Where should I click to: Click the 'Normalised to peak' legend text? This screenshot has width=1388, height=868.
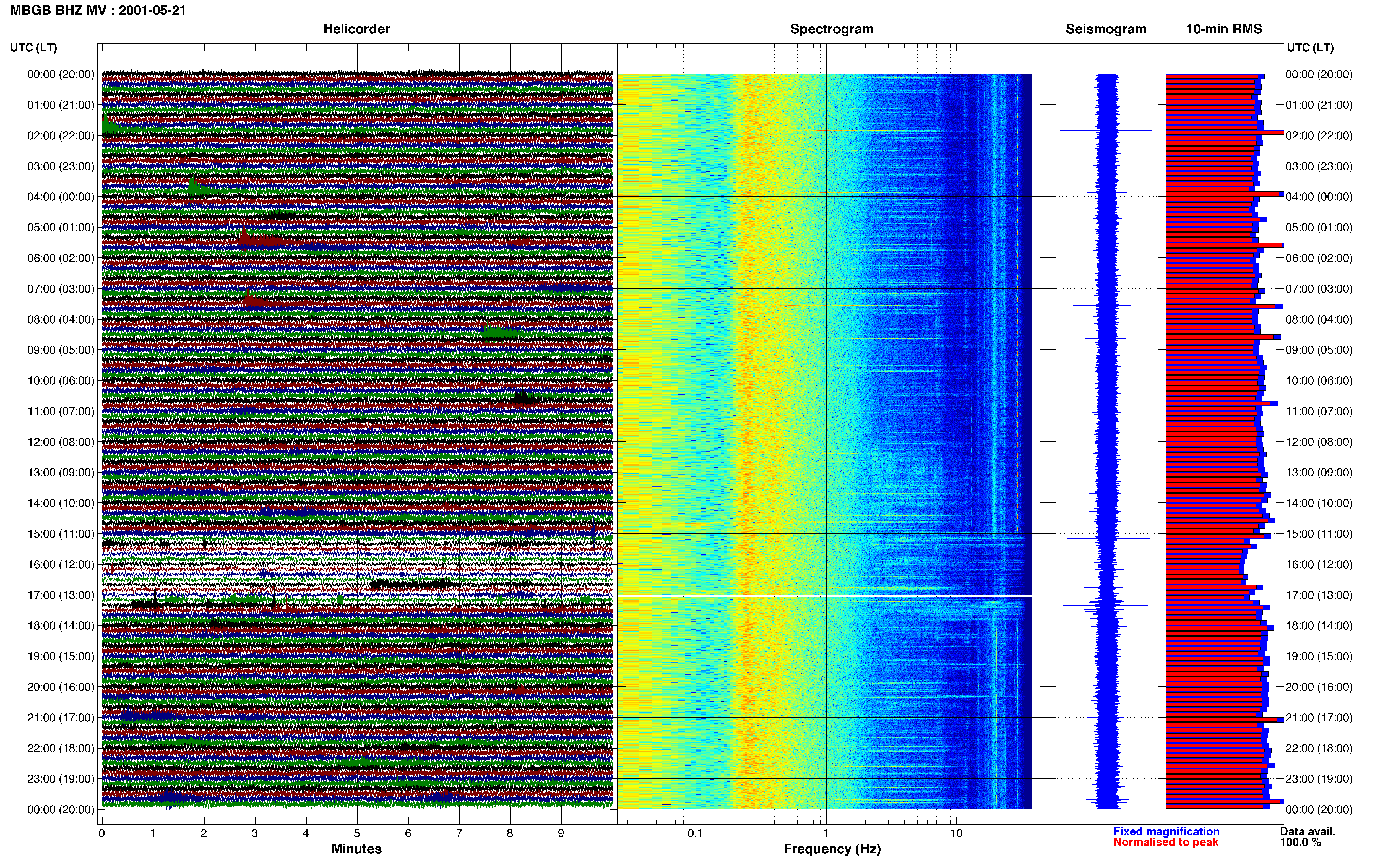click(1166, 842)
